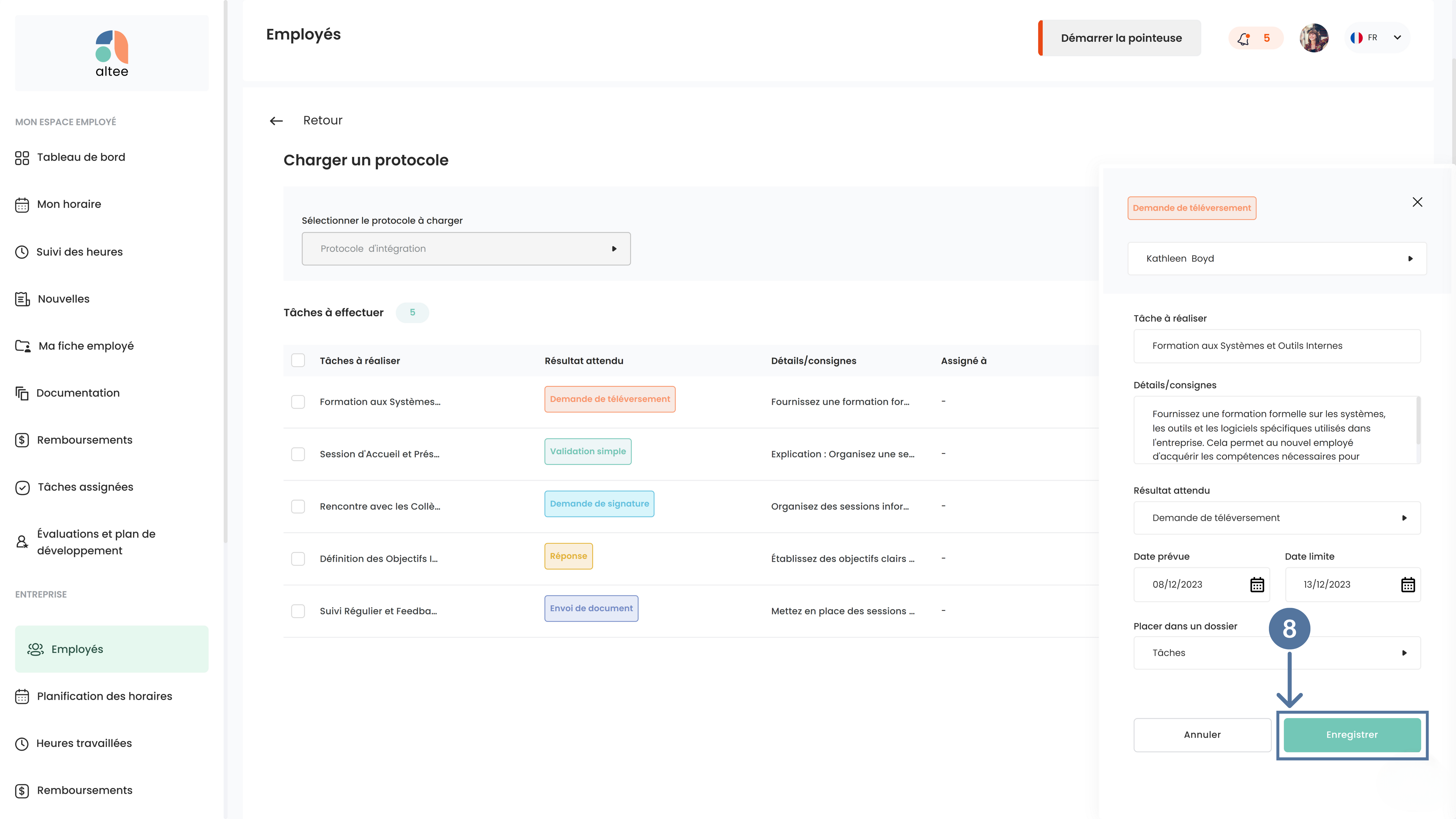Viewport: 1456px width, 819px height.
Task: Expand the Résultat attendu dropdown
Action: click(1277, 518)
